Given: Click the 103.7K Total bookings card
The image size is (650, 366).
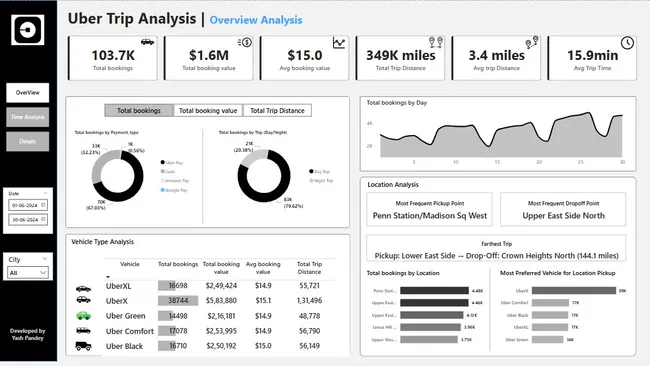Looking at the screenshot, I should tap(113, 58).
